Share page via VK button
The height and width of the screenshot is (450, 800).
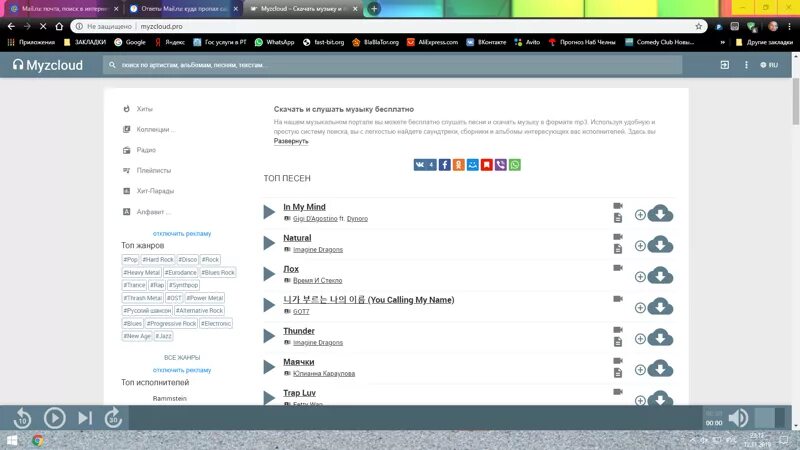[425, 165]
